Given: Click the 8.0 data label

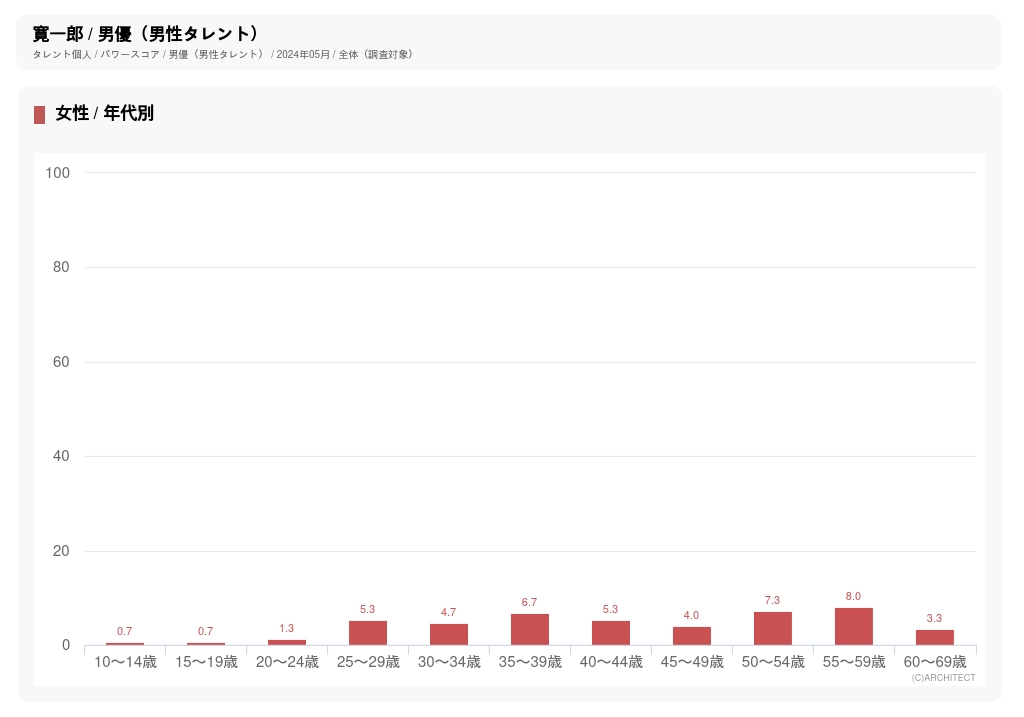Looking at the screenshot, I should pyautogui.click(x=853, y=596).
